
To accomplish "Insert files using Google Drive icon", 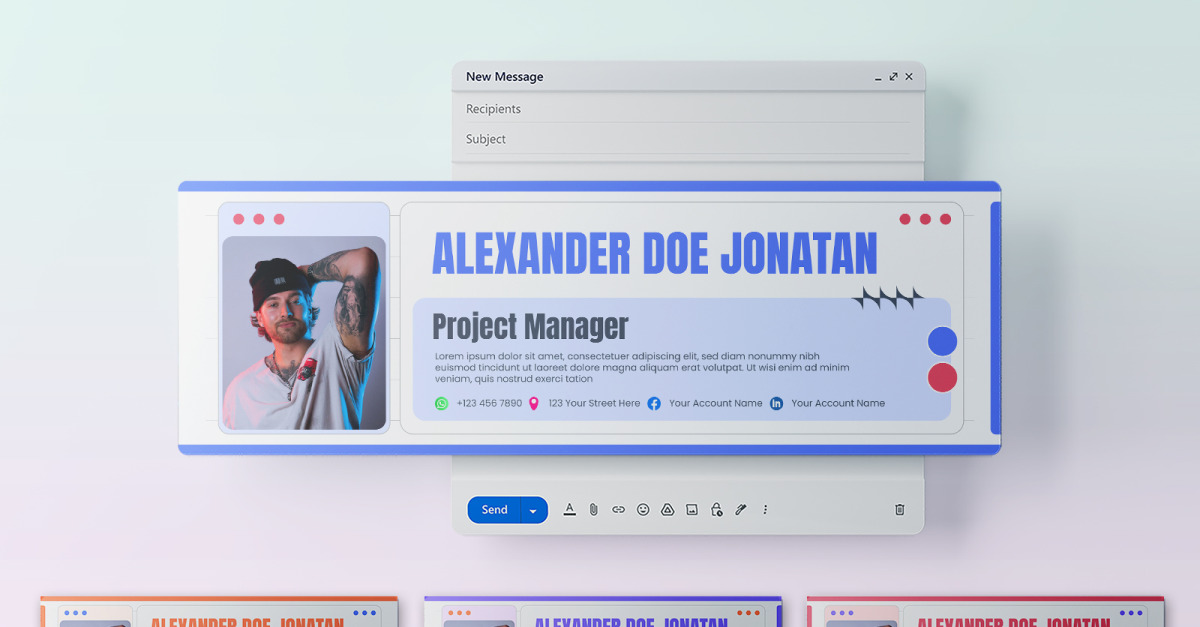I will [x=667, y=509].
